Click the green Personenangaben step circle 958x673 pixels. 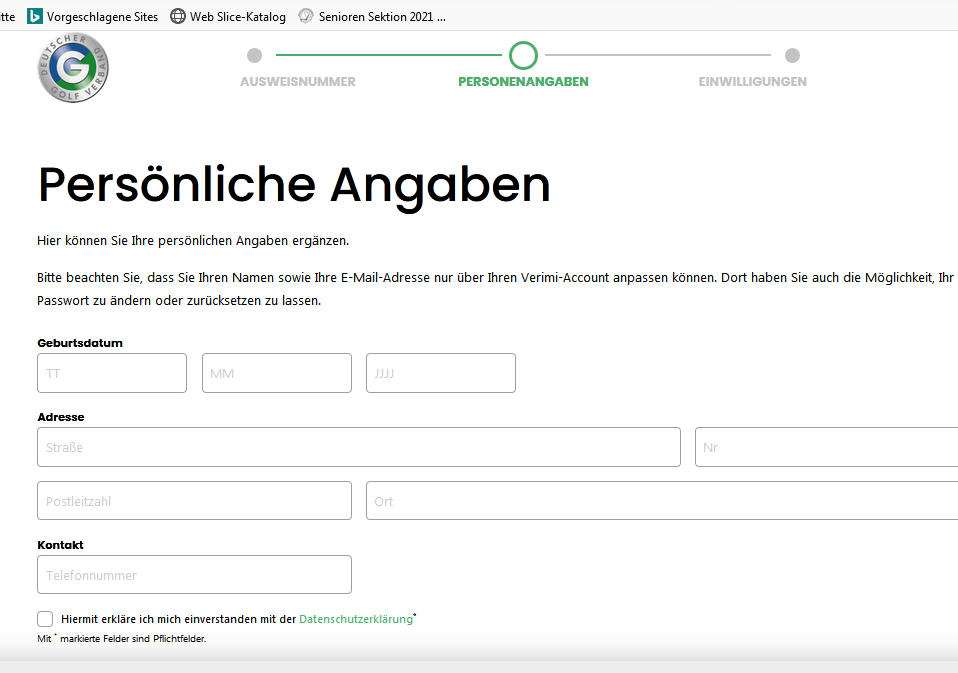pos(523,55)
